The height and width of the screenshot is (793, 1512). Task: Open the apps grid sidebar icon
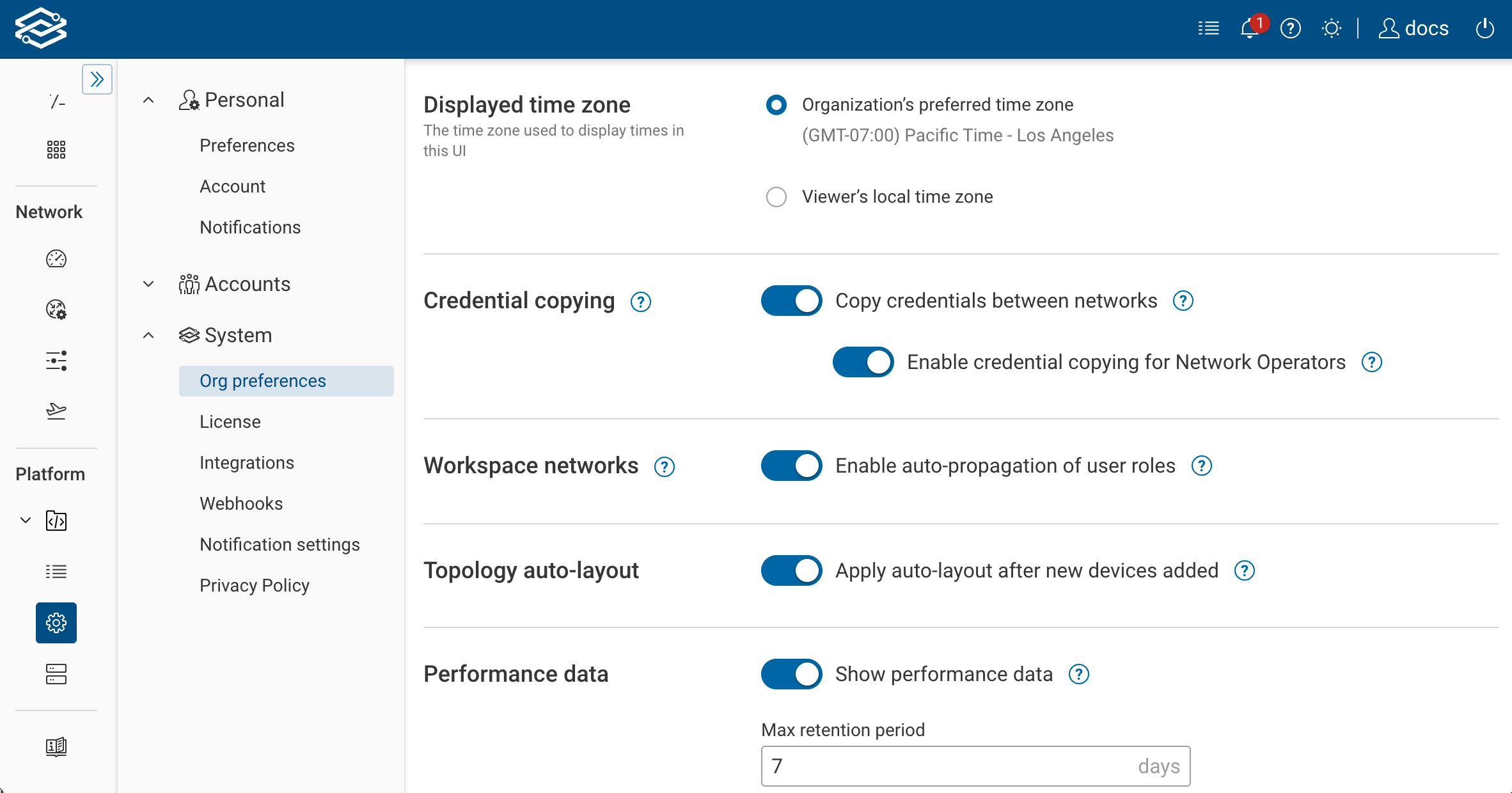coord(56,150)
